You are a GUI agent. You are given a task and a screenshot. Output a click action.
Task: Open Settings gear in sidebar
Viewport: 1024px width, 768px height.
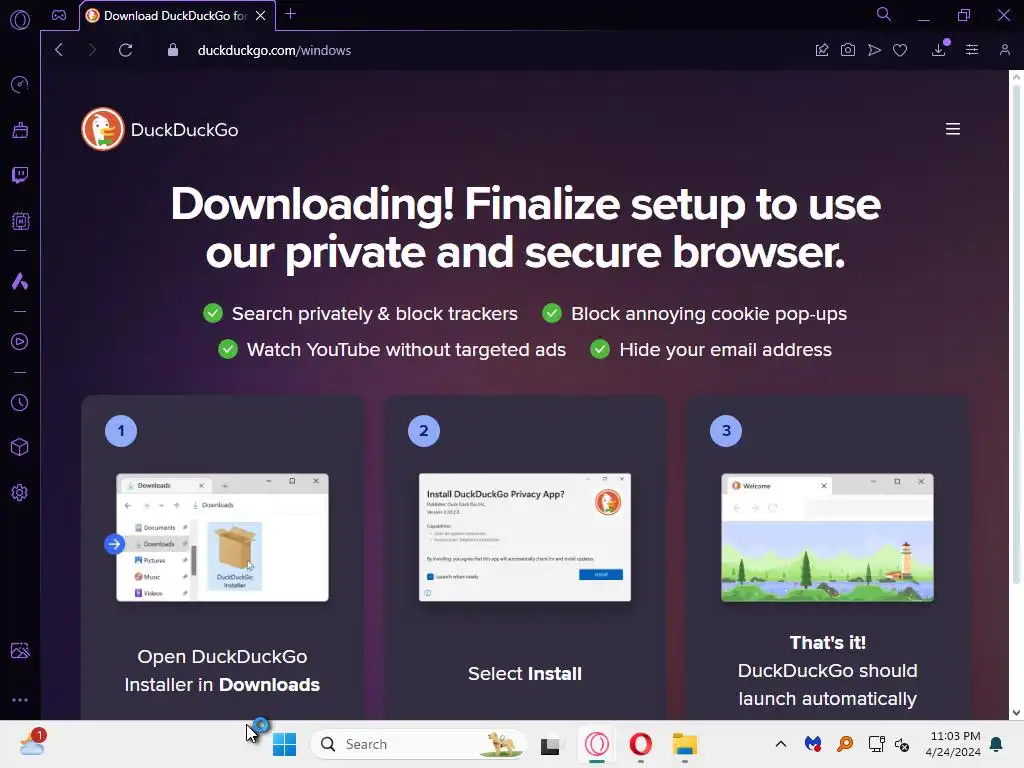coord(20,492)
